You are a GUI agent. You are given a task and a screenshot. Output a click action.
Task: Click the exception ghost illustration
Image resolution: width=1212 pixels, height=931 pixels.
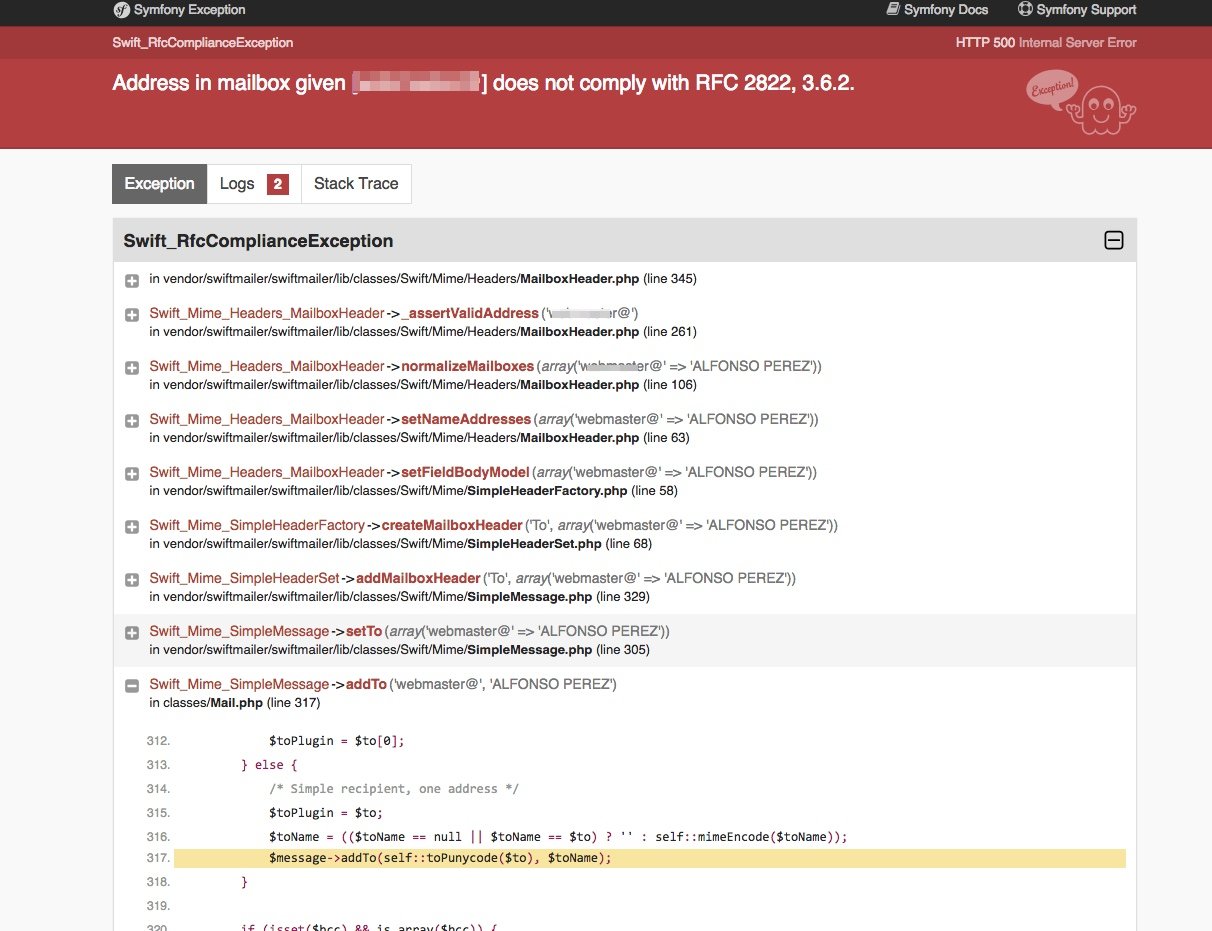pyautogui.click(x=1081, y=103)
